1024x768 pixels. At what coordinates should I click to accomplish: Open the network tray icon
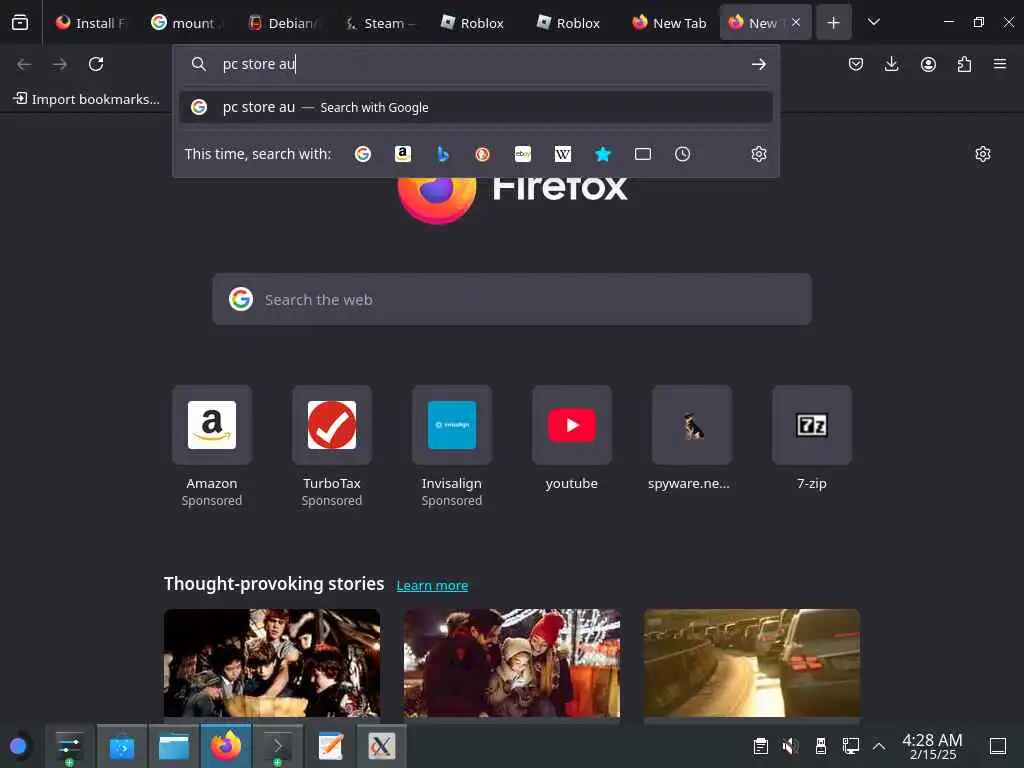pyautogui.click(x=850, y=746)
